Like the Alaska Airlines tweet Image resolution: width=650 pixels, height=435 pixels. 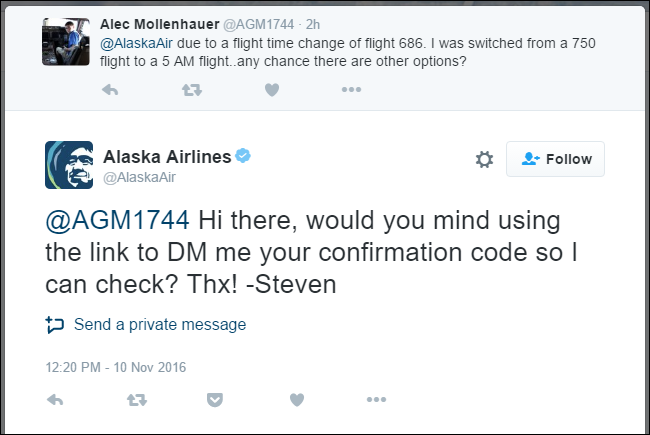tap(296, 400)
